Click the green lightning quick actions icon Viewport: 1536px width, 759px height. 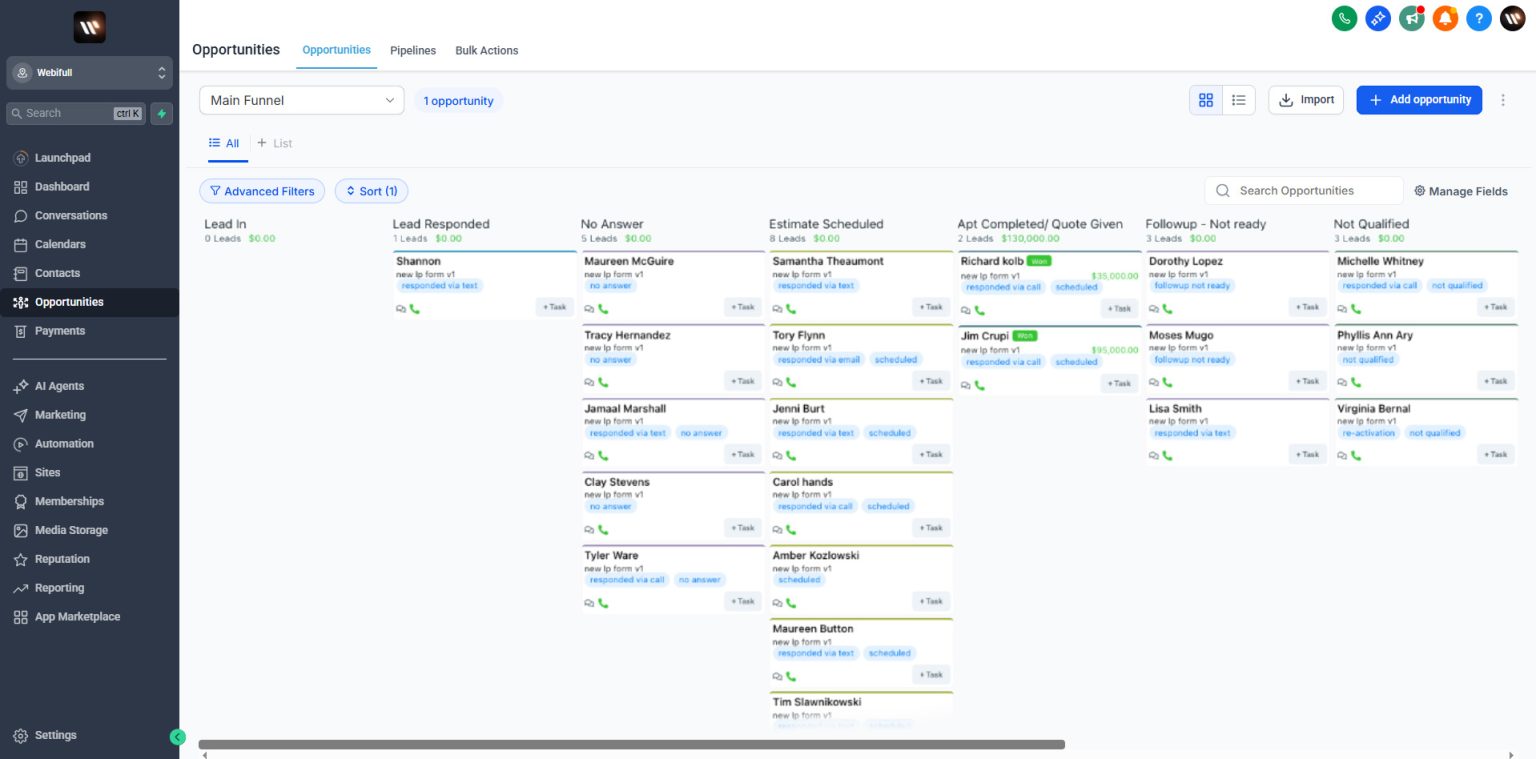pos(161,113)
